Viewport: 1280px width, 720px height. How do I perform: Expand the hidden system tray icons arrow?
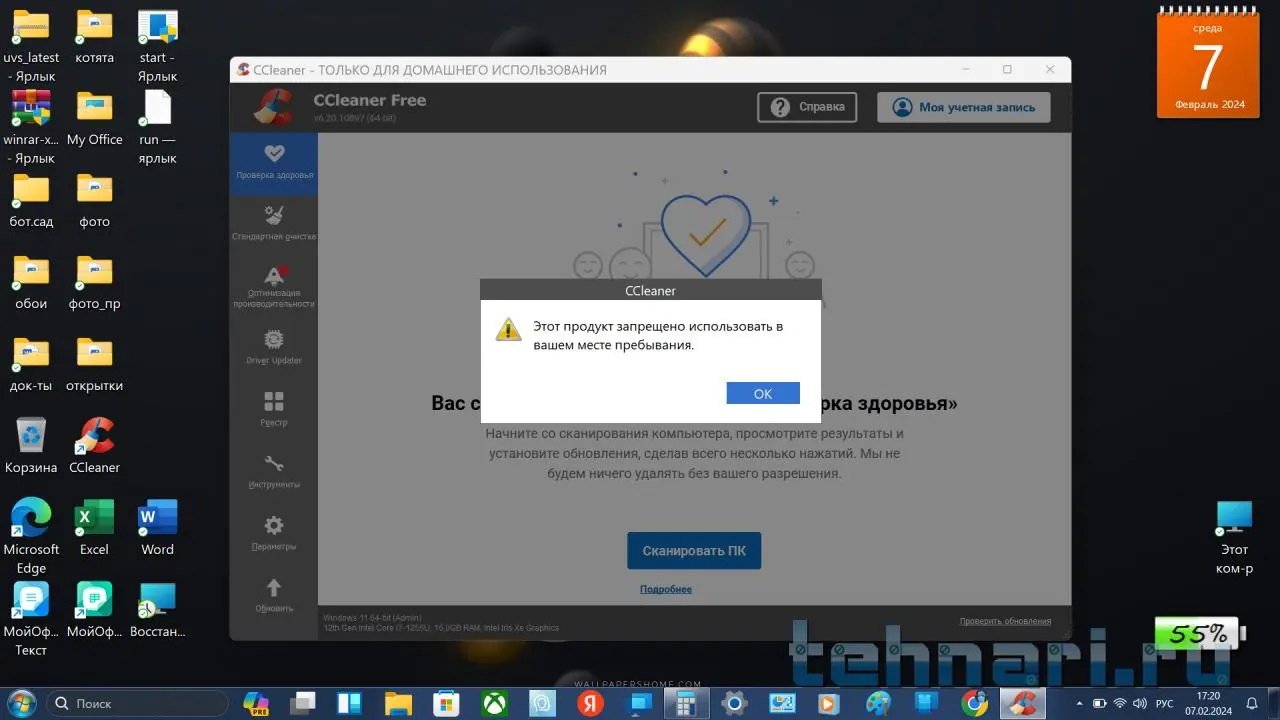(1079, 703)
